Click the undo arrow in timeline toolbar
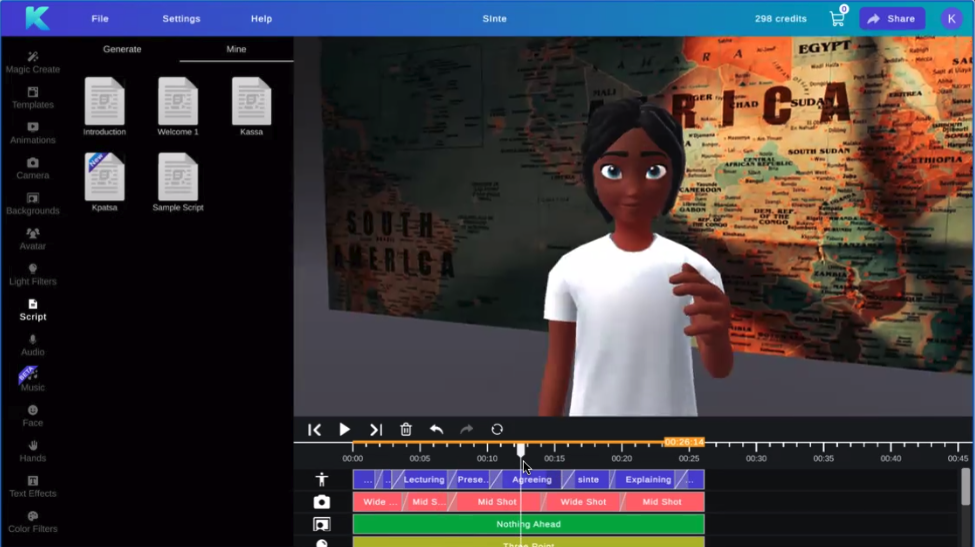Viewport: 975px width, 547px height. click(436, 429)
